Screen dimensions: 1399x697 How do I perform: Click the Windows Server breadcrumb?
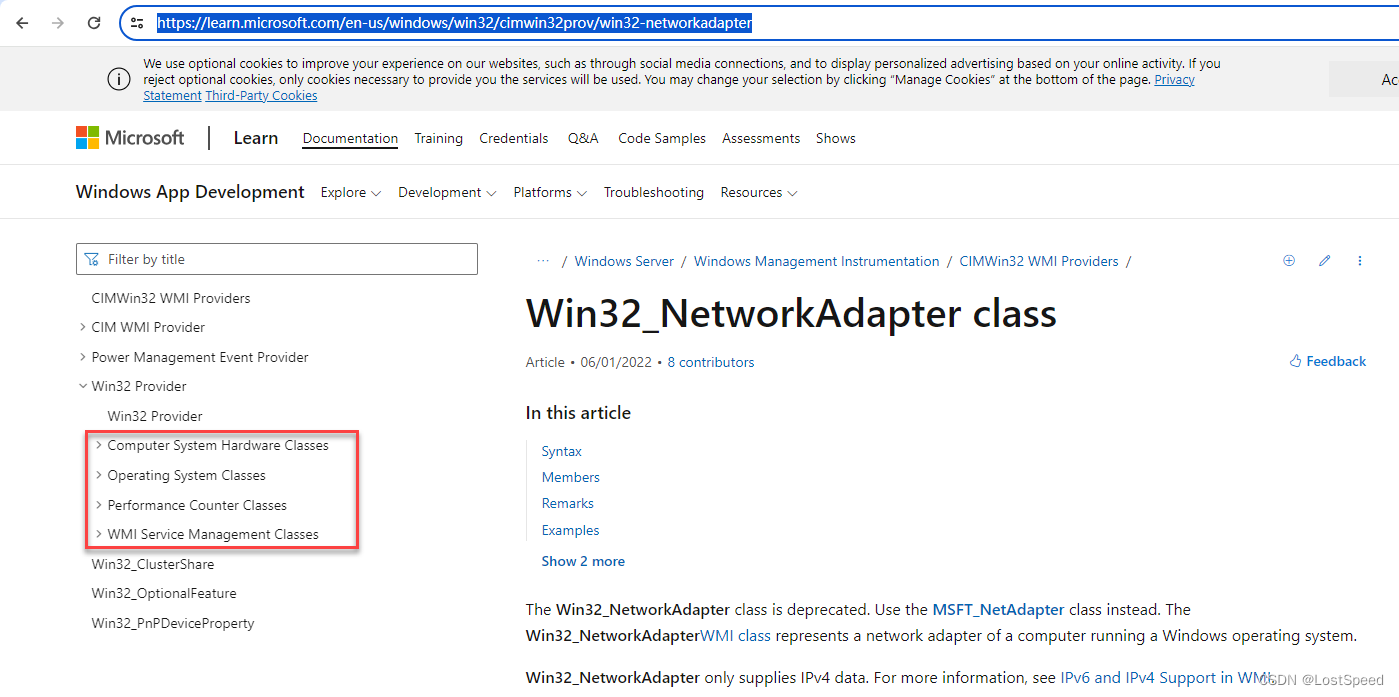(x=624, y=261)
